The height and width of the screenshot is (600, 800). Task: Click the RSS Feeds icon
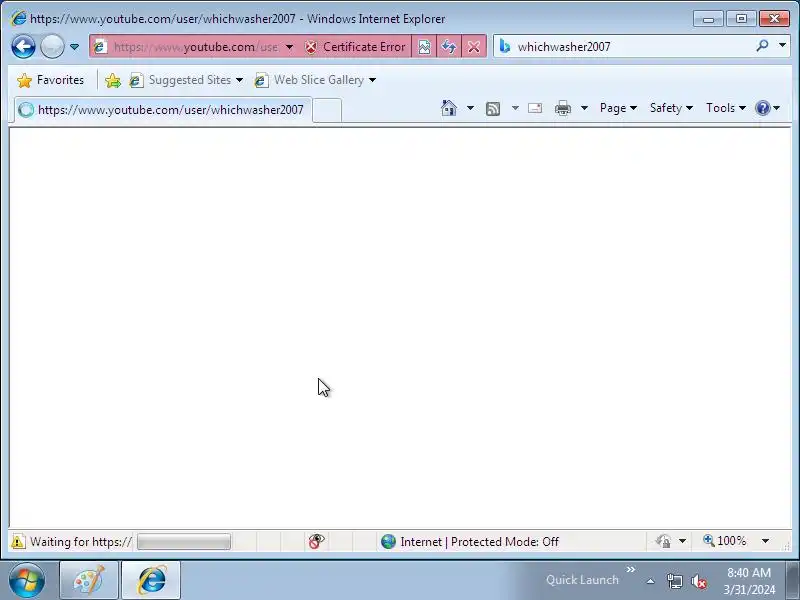[x=493, y=108]
